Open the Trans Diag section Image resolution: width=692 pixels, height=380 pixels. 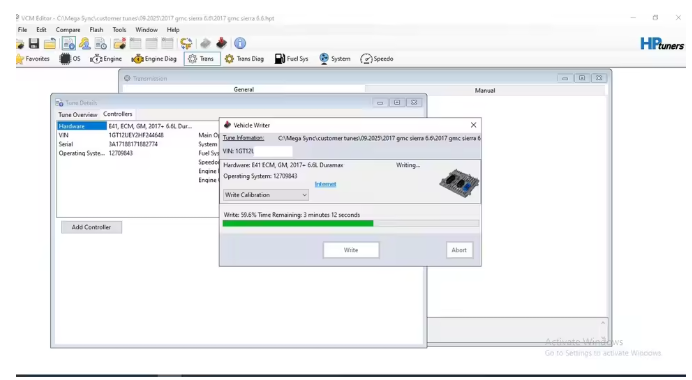(244, 59)
